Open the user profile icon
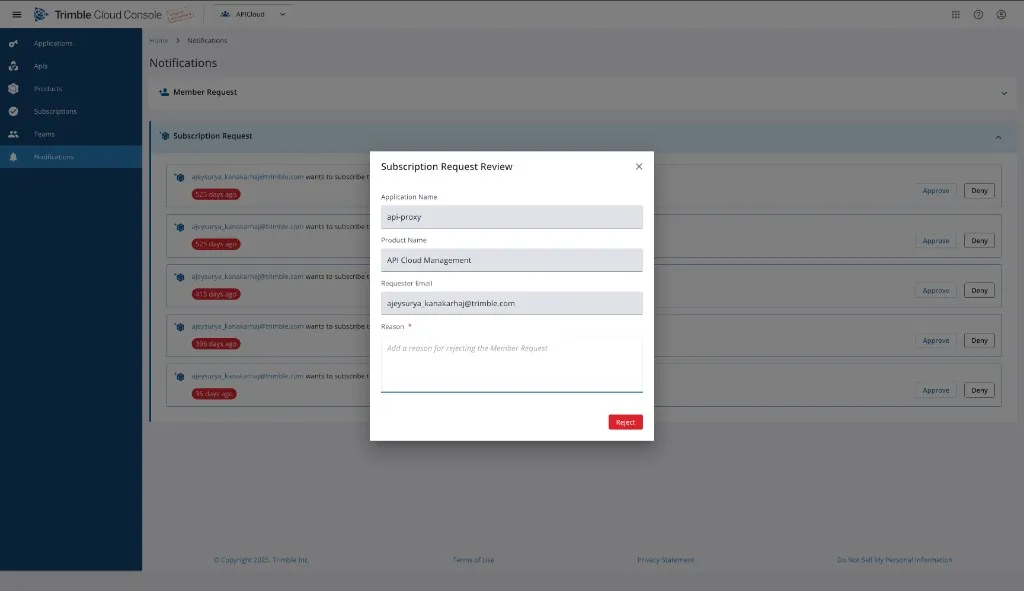 [x=1001, y=14]
